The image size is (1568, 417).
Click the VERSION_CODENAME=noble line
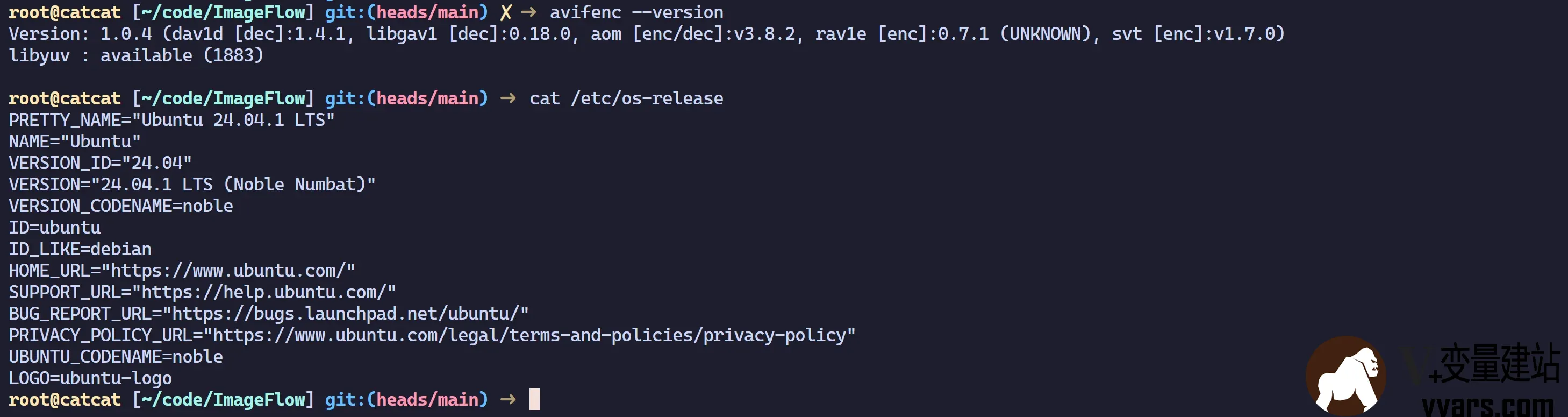(x=120, y=206)
